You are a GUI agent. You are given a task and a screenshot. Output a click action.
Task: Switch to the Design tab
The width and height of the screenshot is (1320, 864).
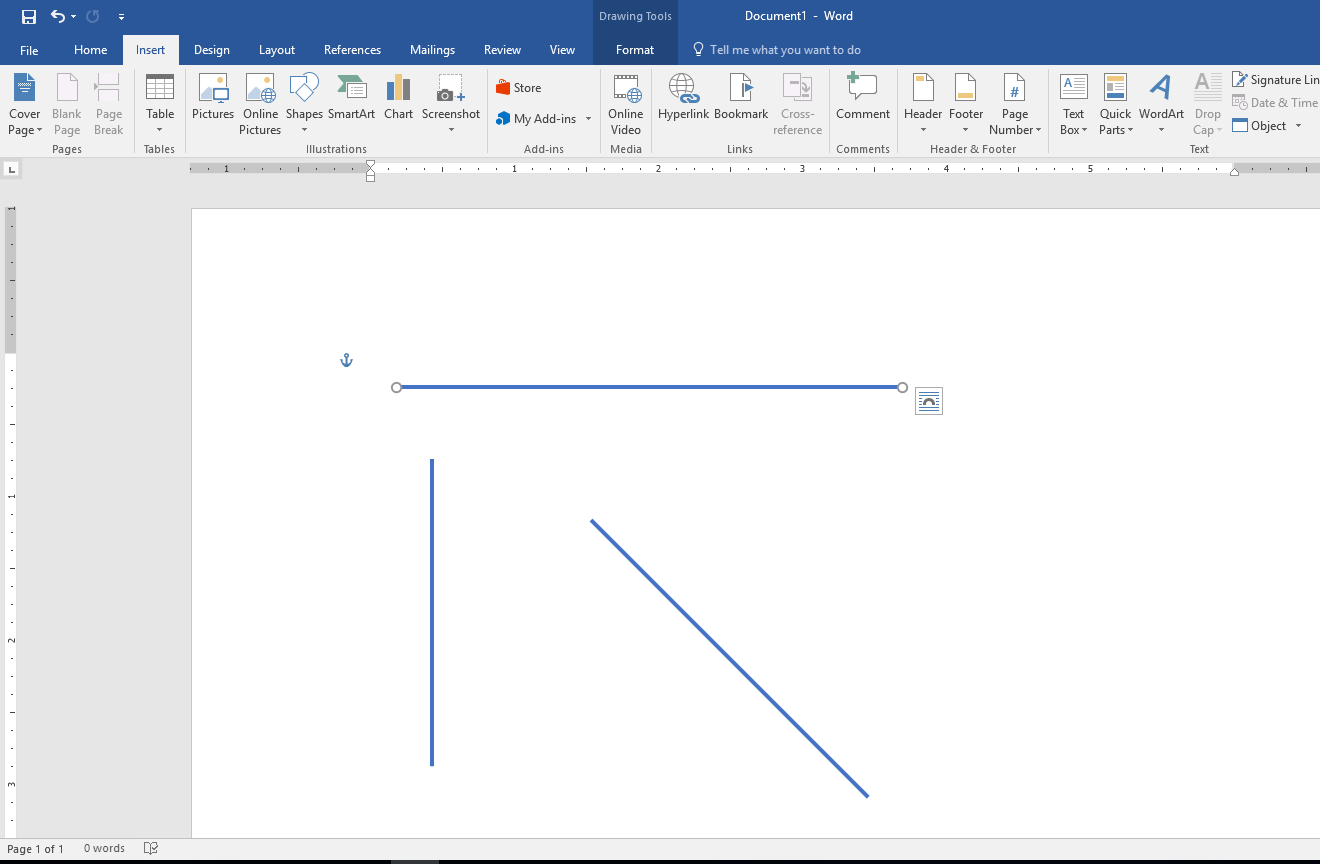coord(211,50)
